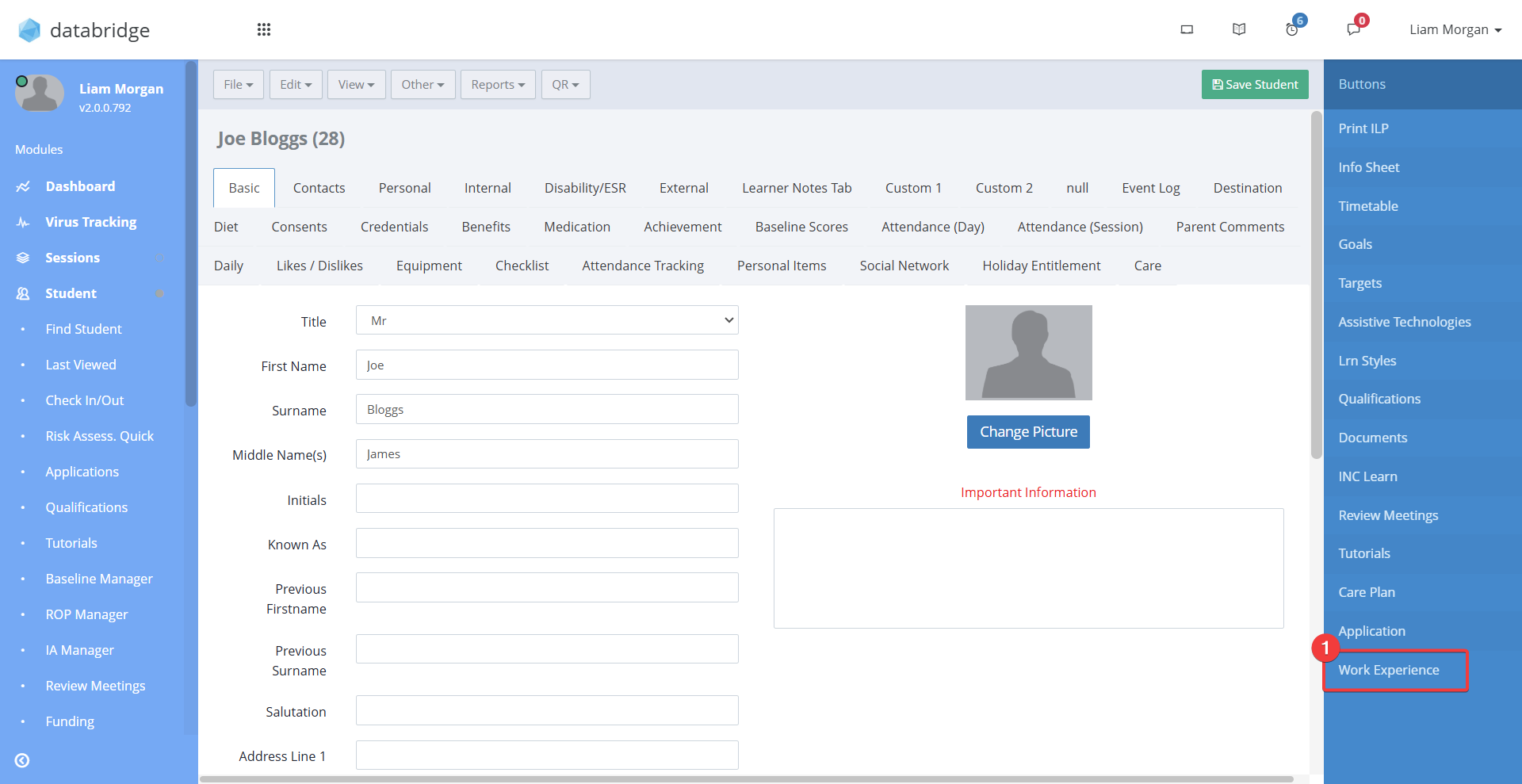This screenshot has width=1522, height=784.
Task: Open the Disability/ESR tab
Action: [x=585, y=188]
